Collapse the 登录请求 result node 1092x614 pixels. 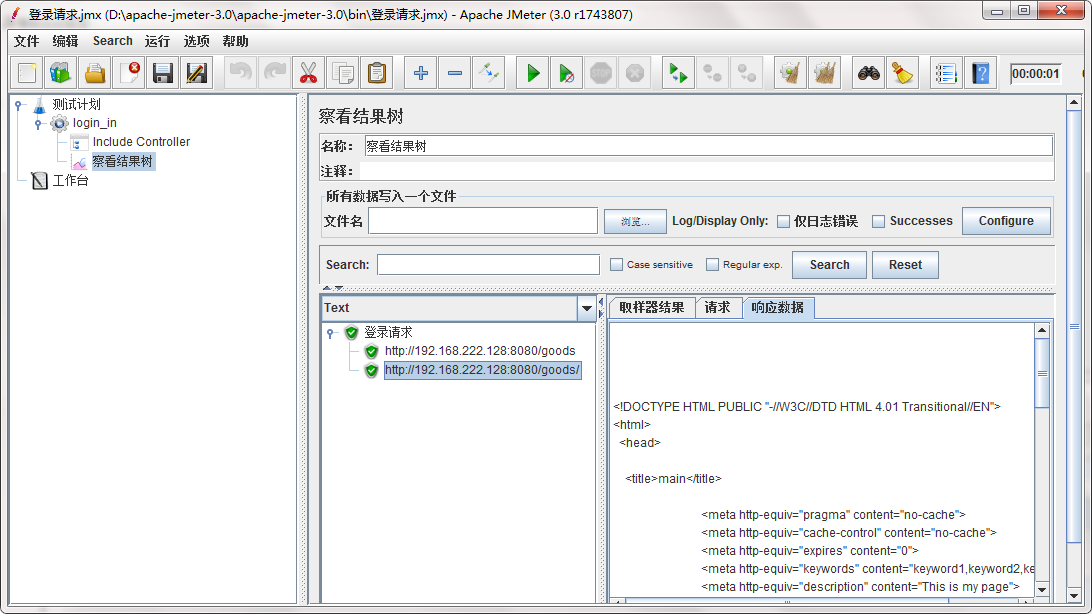[331, 333]
